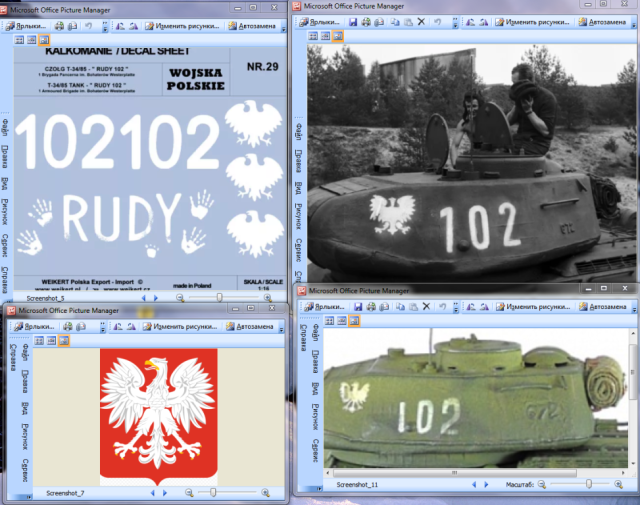Open toolbar options after Автозамена in tank photo window
Viewport: 640px width, 505px height.
pyautogui.click(x=634, y=23)
